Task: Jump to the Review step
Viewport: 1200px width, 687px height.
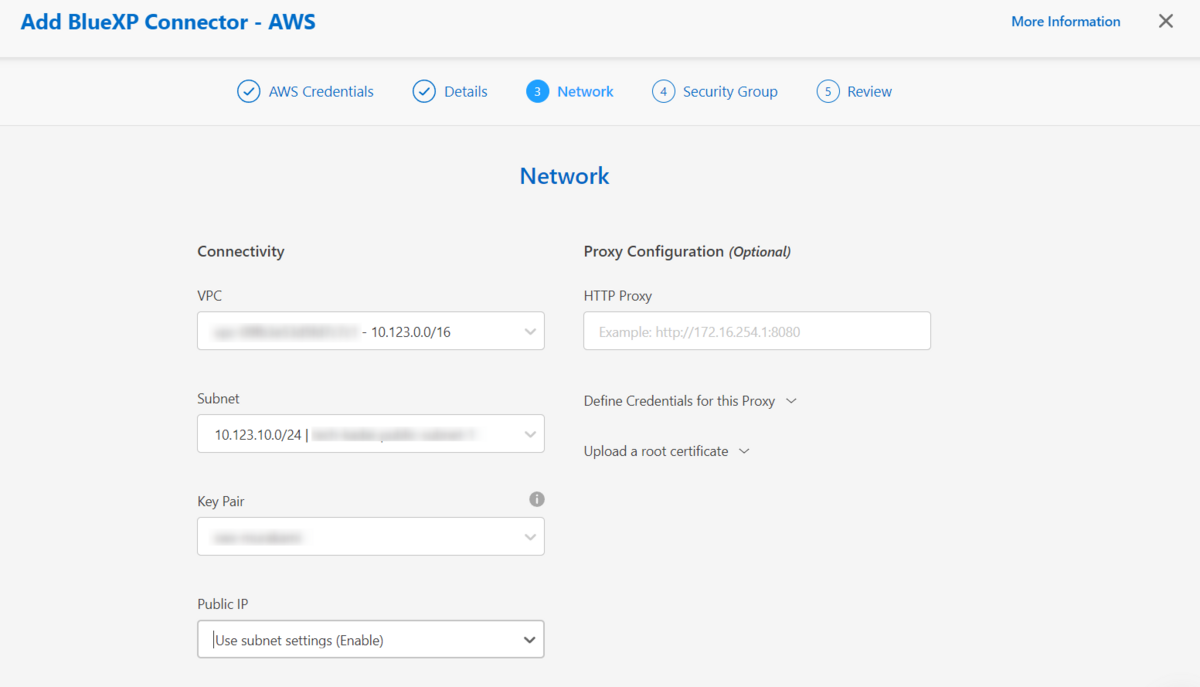Action: pyautogui.click(x=869, y=91)
